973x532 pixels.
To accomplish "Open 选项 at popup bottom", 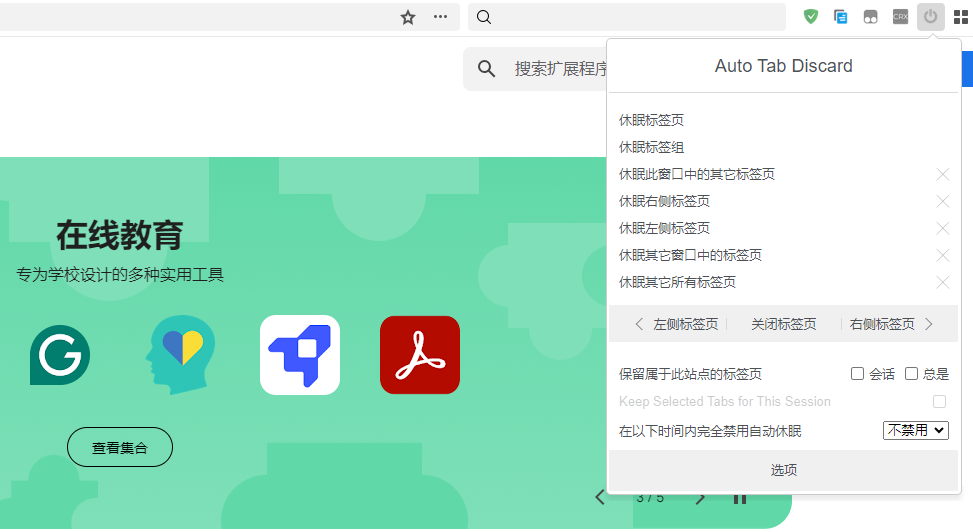I will tap(784, 470).
